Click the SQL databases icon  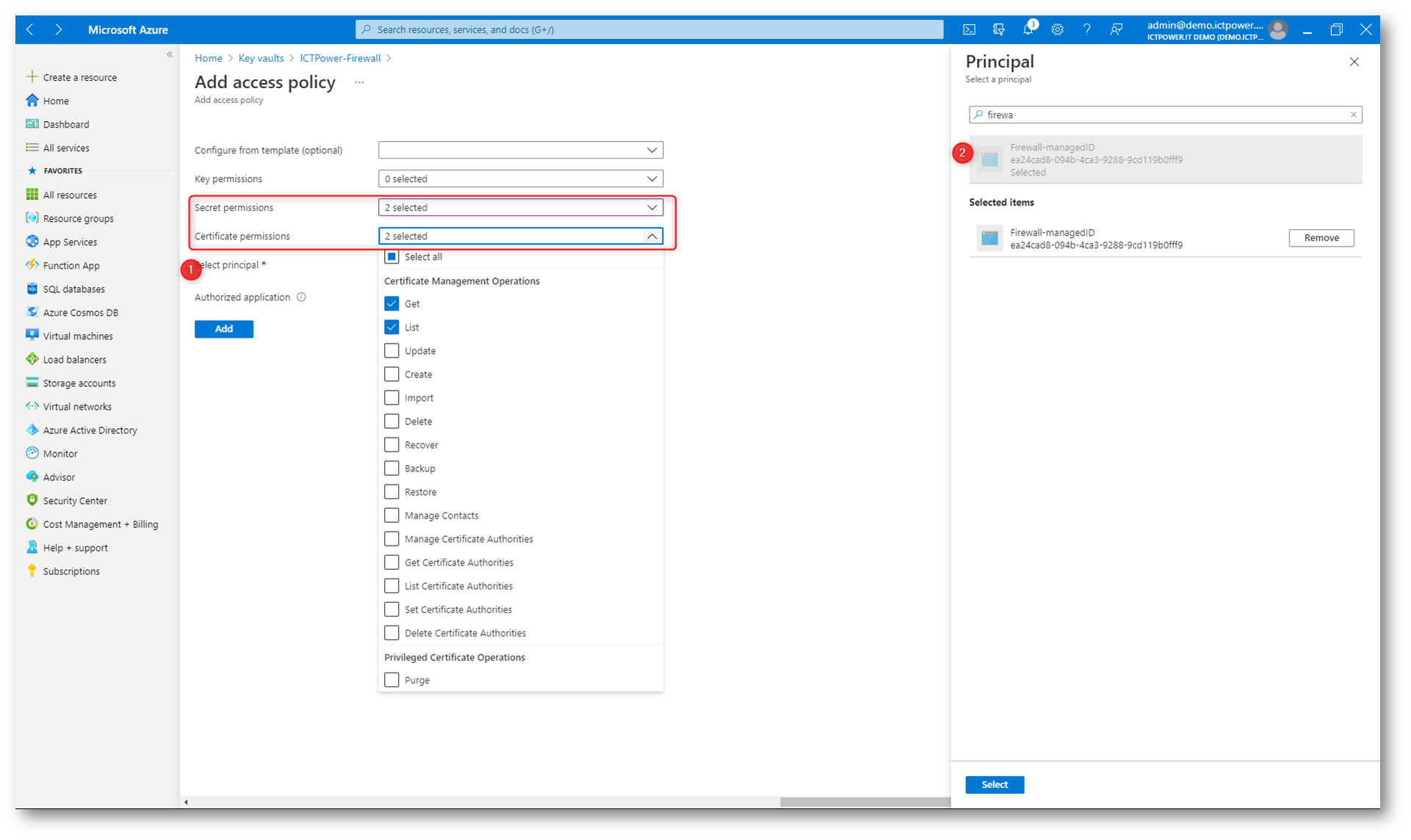tap(32, 288)
